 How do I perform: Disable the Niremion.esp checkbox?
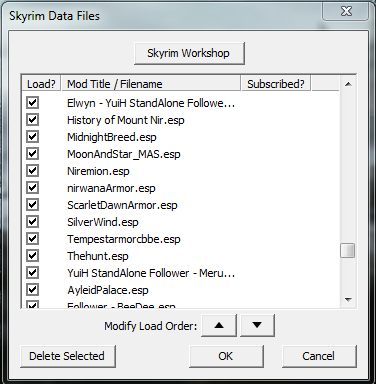[x=33, y=171]
